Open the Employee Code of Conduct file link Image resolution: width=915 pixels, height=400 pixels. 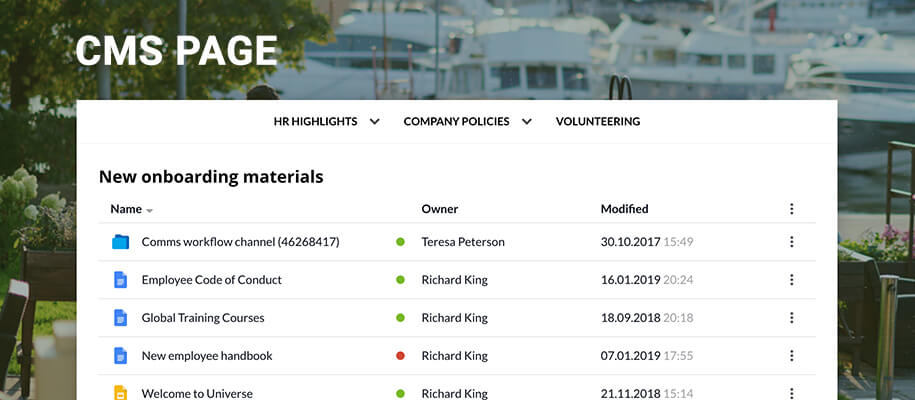(x=211, y=280)
